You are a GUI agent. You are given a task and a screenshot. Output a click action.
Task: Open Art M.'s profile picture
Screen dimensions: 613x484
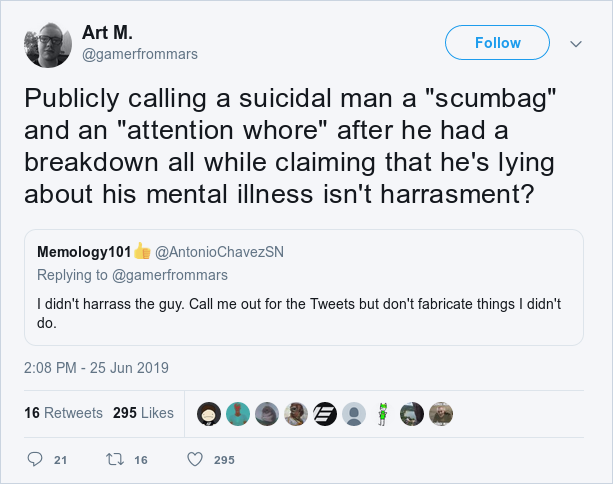(48, 45)
